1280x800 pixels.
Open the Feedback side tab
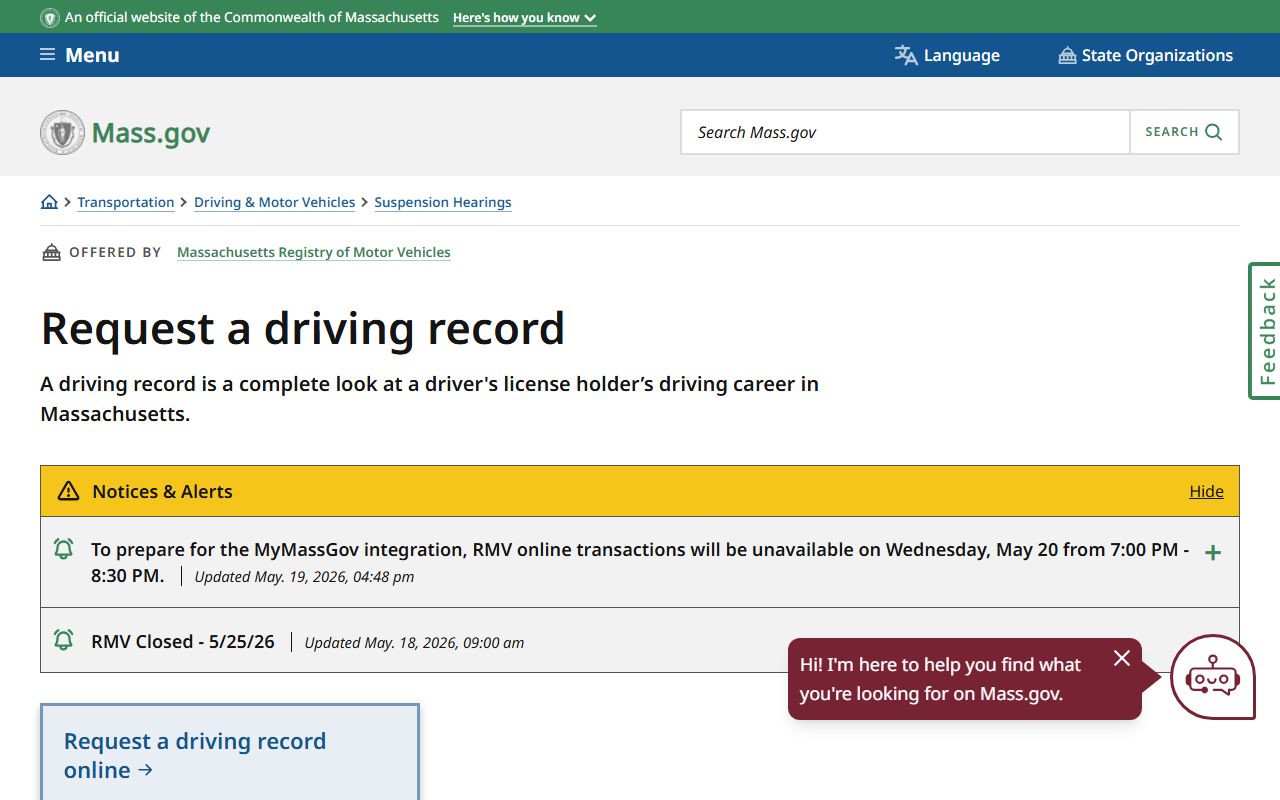[1265, 331]
